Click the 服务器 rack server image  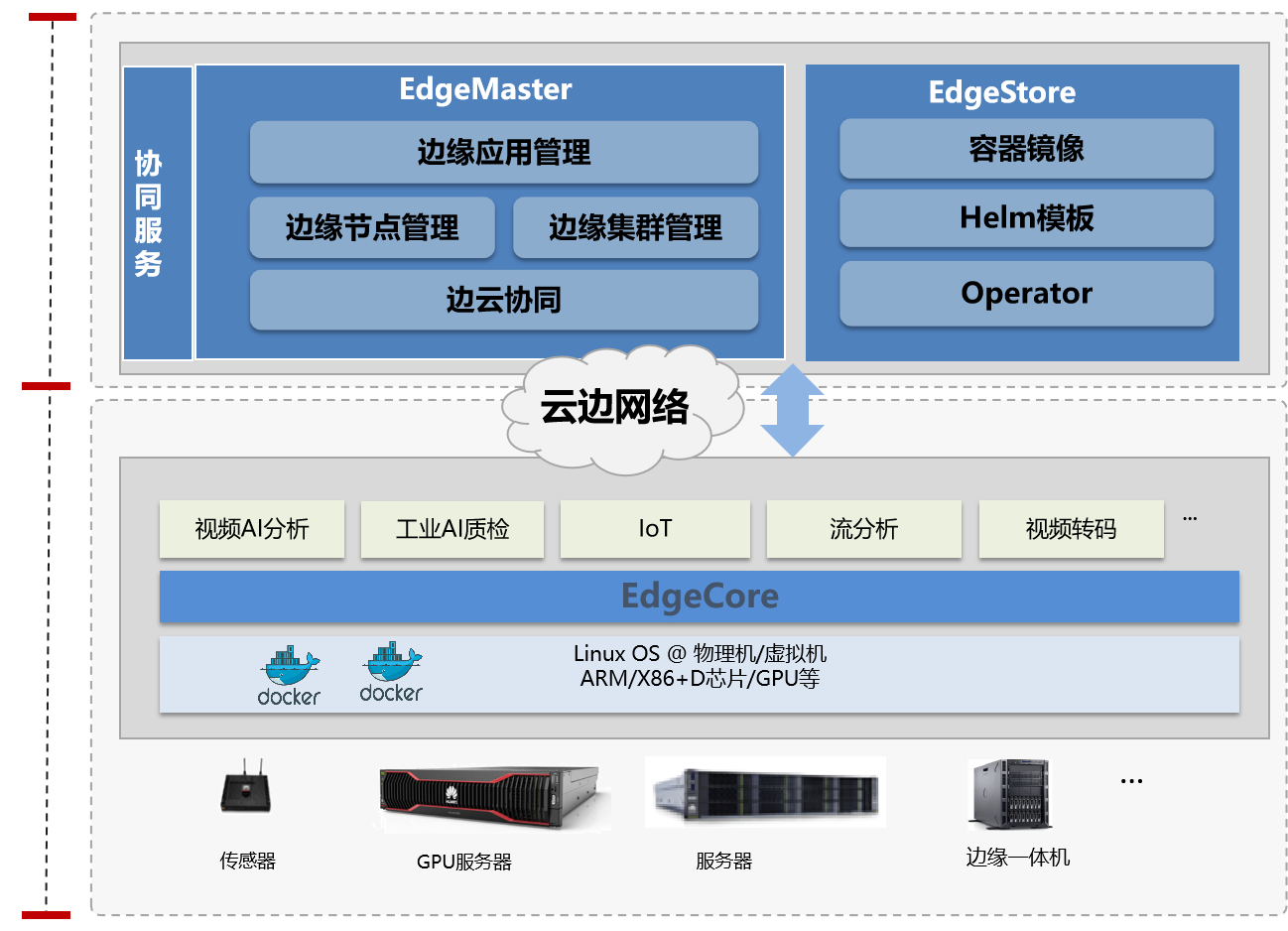(x=765, y=793)
